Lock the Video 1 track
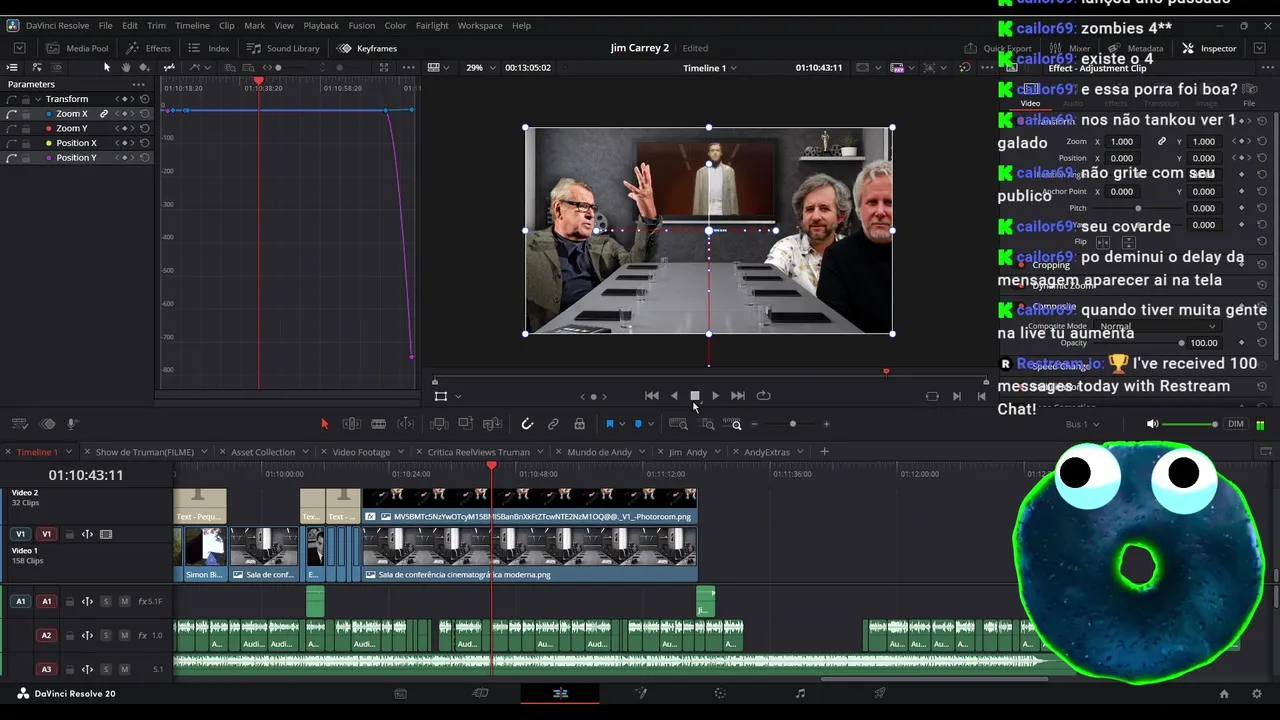This screenshot has height=720, width=1280. 69,534
